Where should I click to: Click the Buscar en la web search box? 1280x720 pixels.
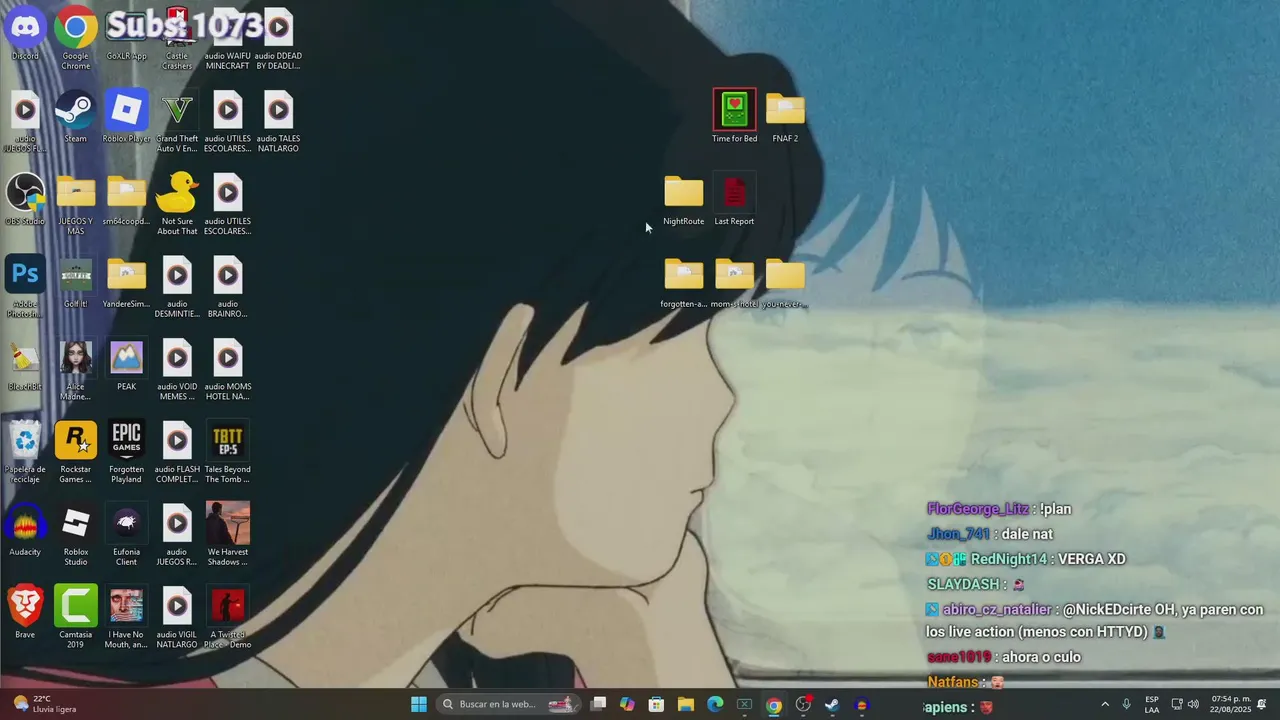(x=510, y=704)
